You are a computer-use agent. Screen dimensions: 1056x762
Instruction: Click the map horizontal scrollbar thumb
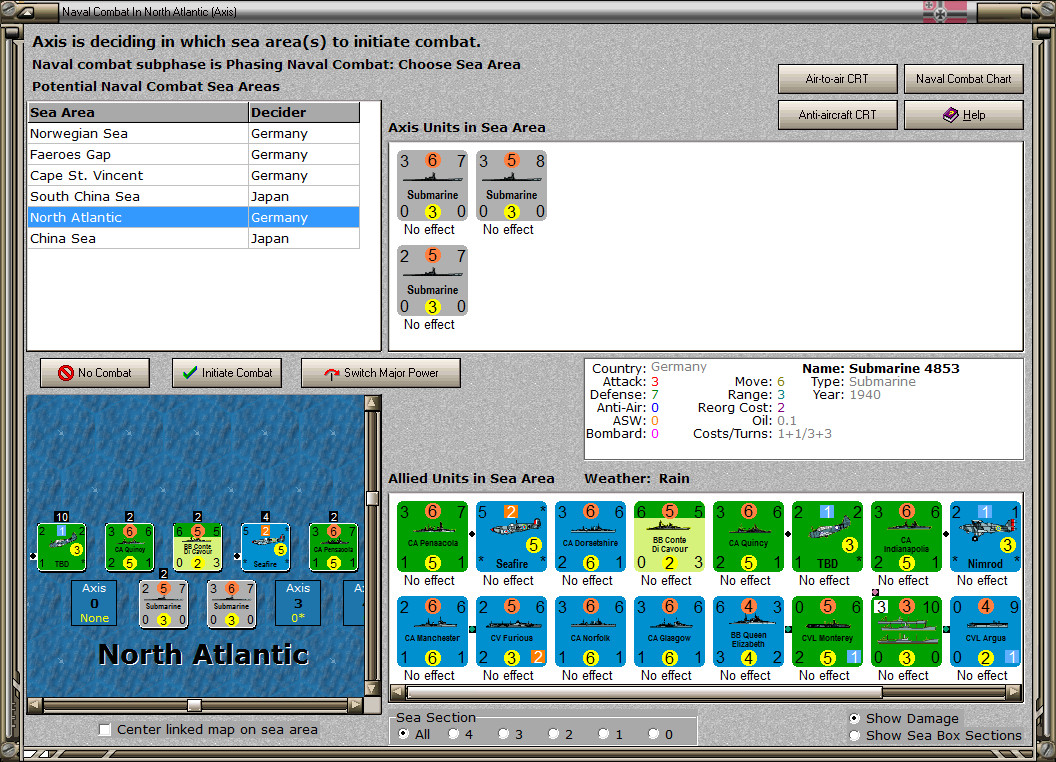[x=194, y=705]
